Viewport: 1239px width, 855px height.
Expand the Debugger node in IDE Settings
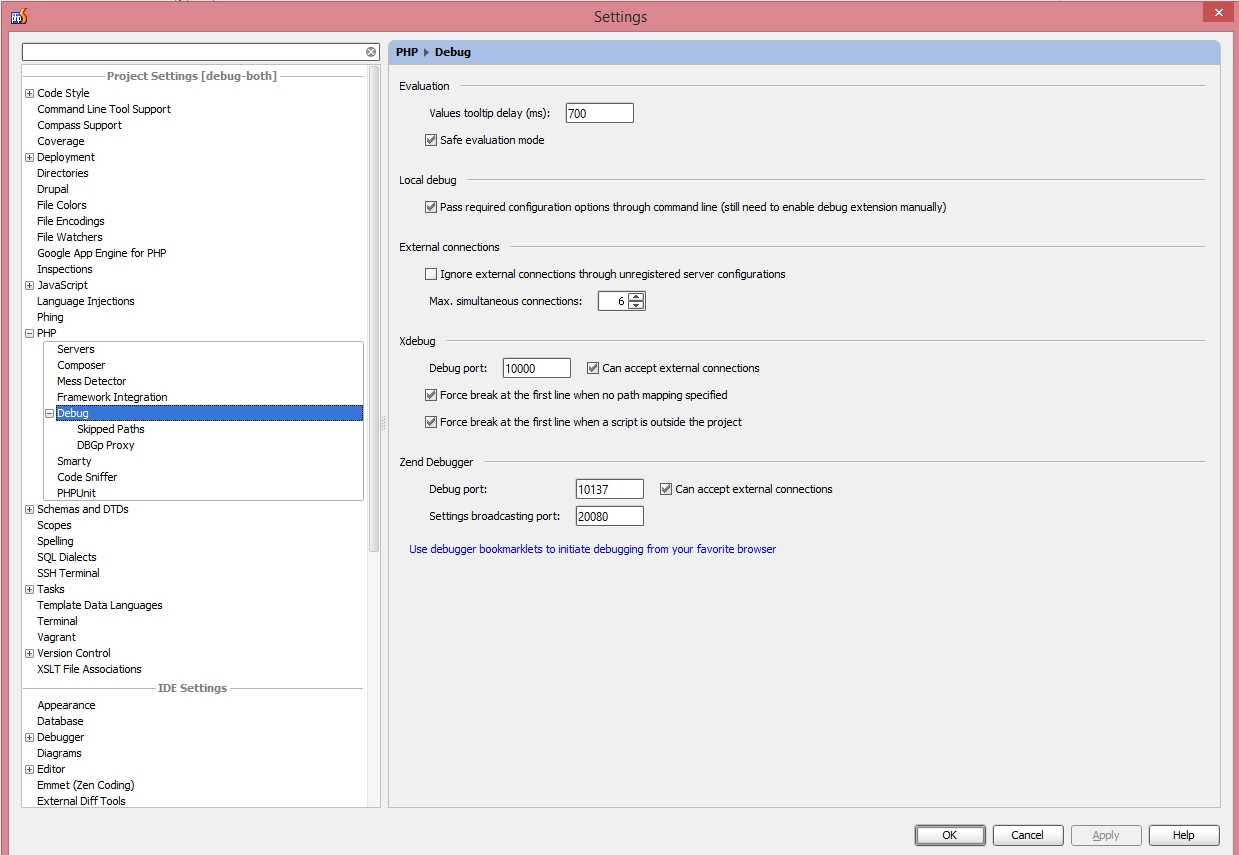[29, 737]
